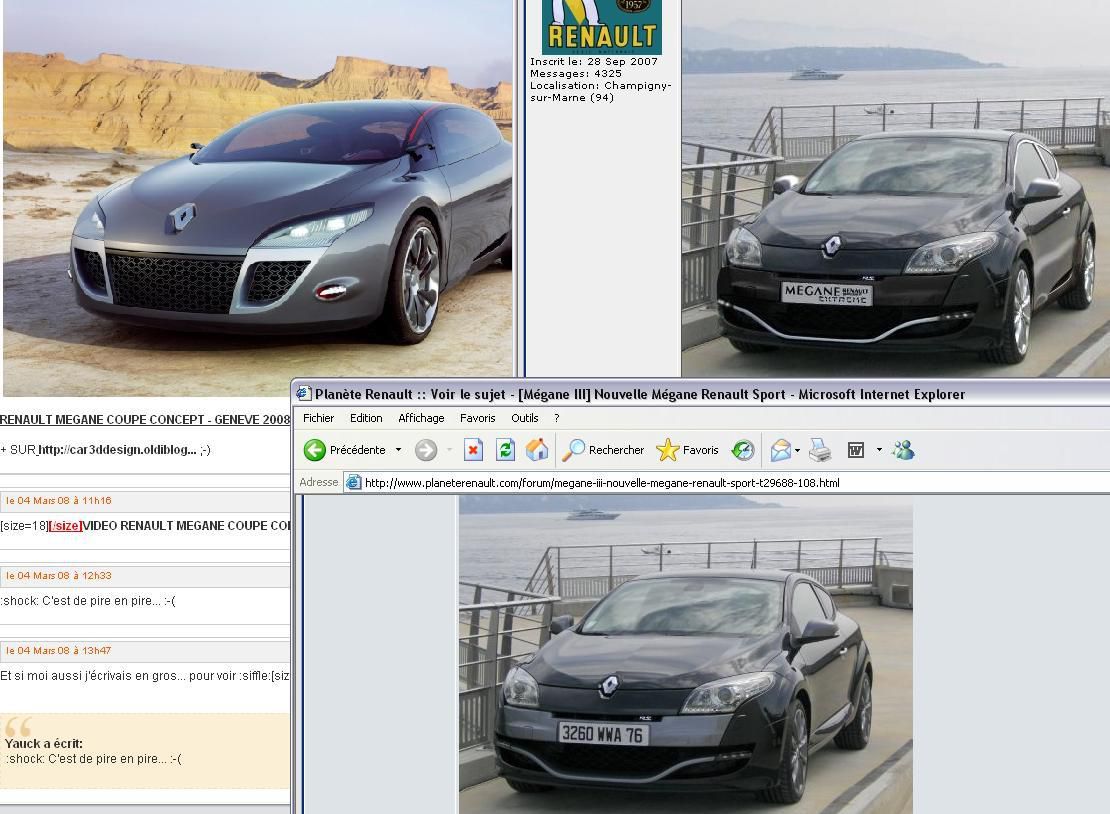1110x814 pixels.
Task: Expand the Précédente history dropdown arrow
Action: click(398, 450)
